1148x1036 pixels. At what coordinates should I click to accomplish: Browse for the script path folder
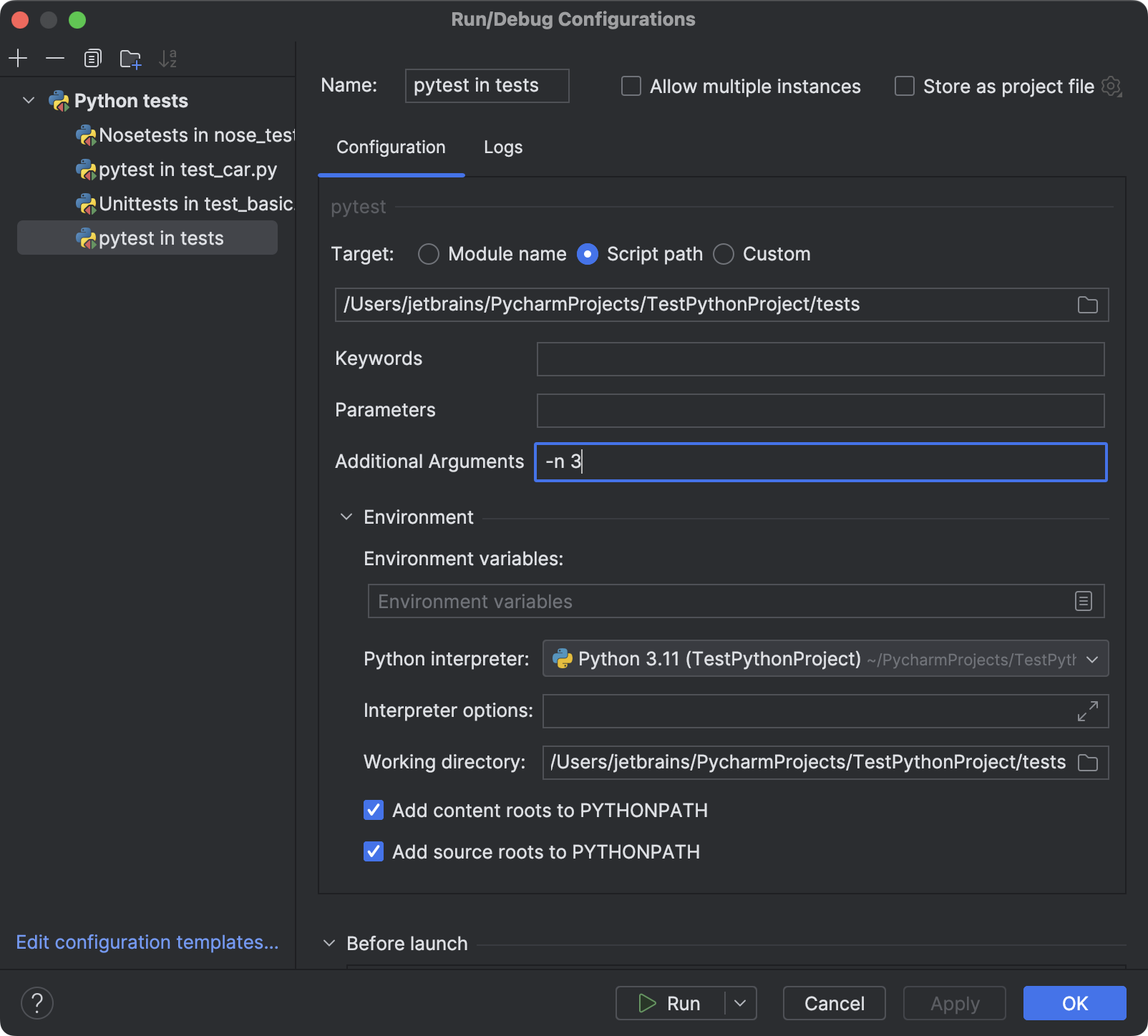point(1087,304)
